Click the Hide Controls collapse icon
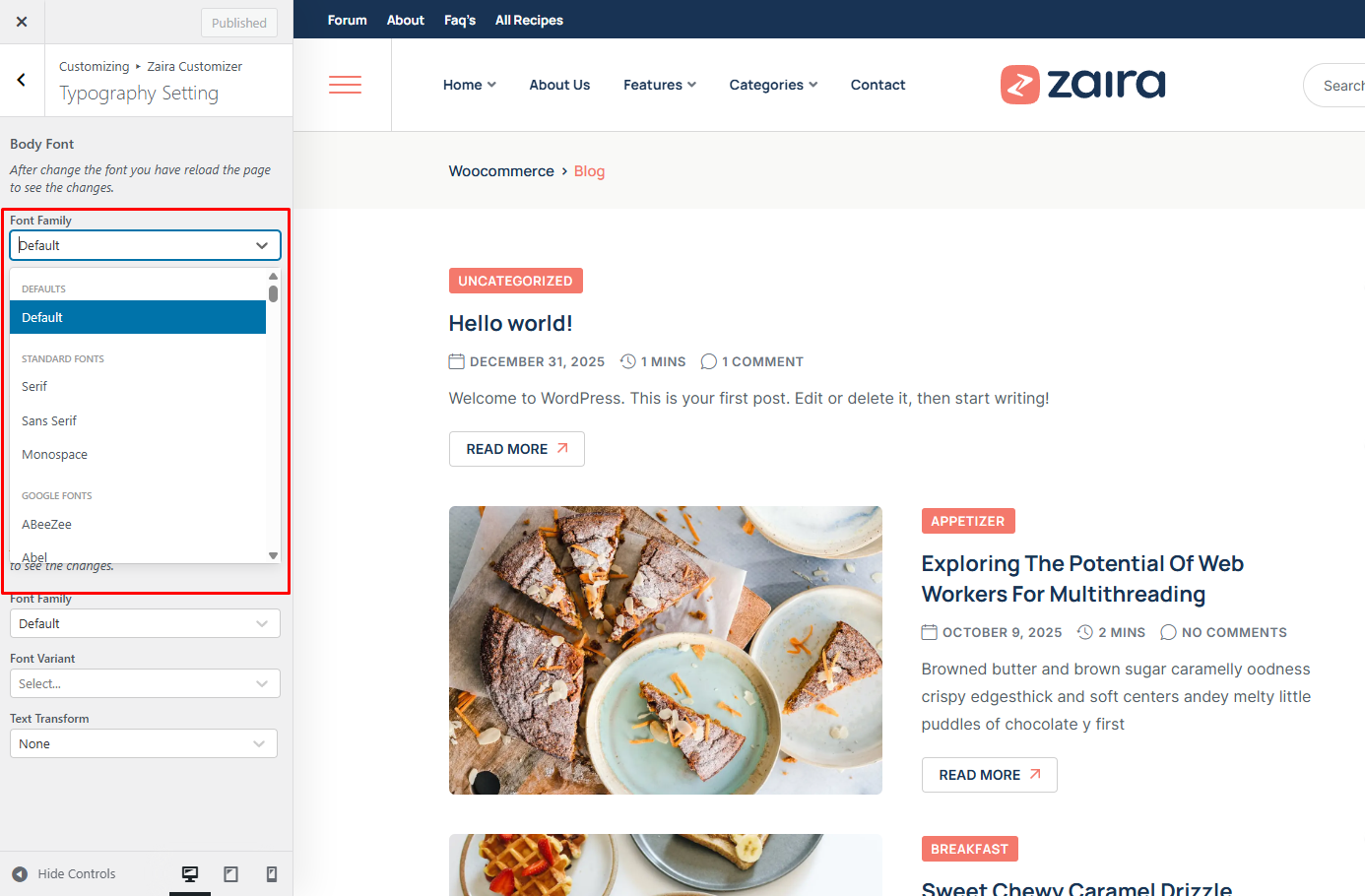1365x896 pixels. tap(20, 873)
